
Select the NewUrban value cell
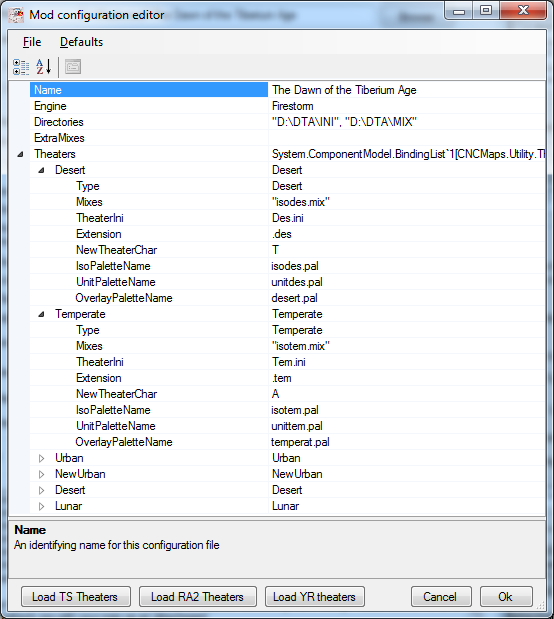pos(407,474)
